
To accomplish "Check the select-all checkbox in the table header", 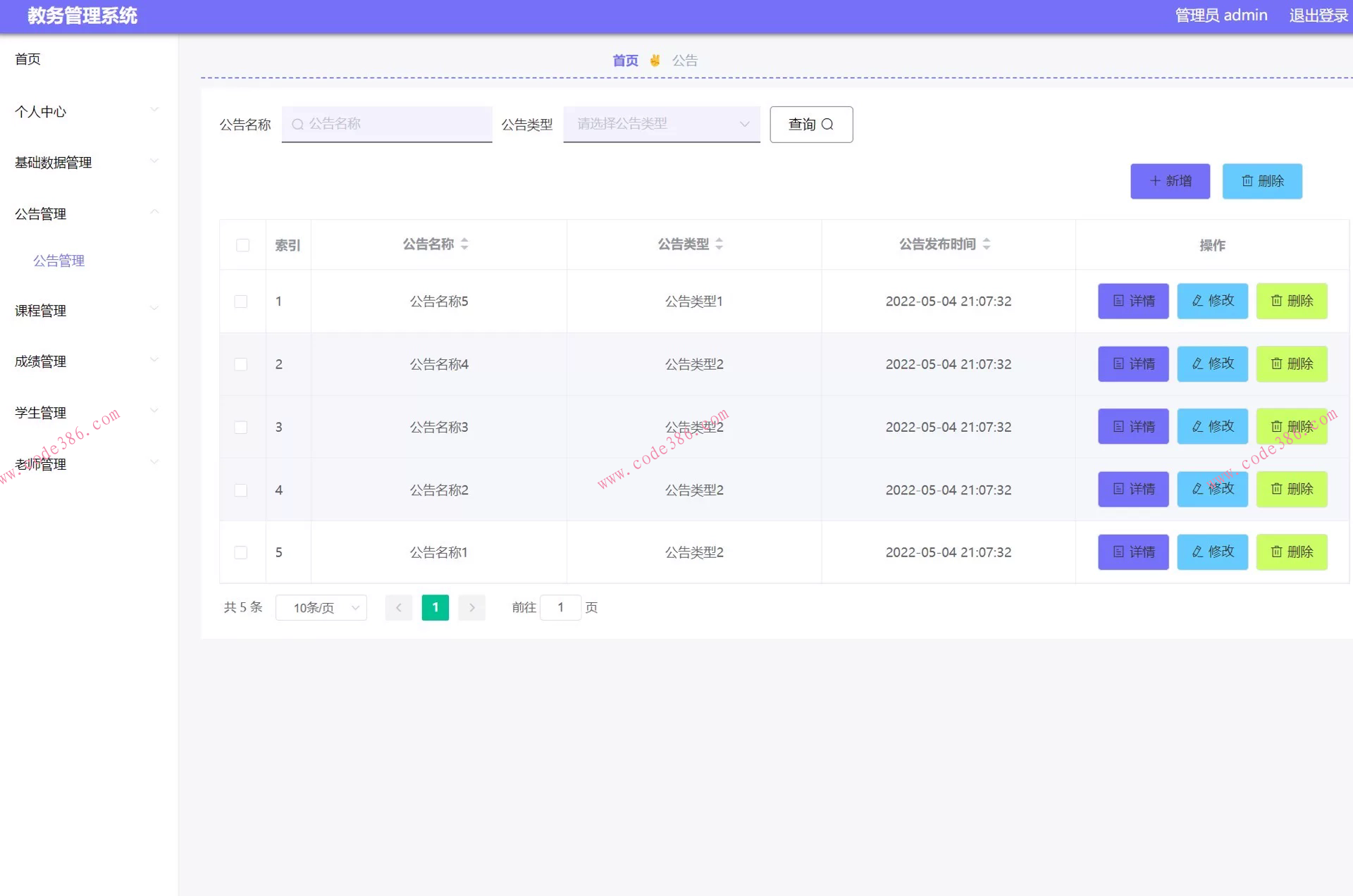I will click(242, 244).
